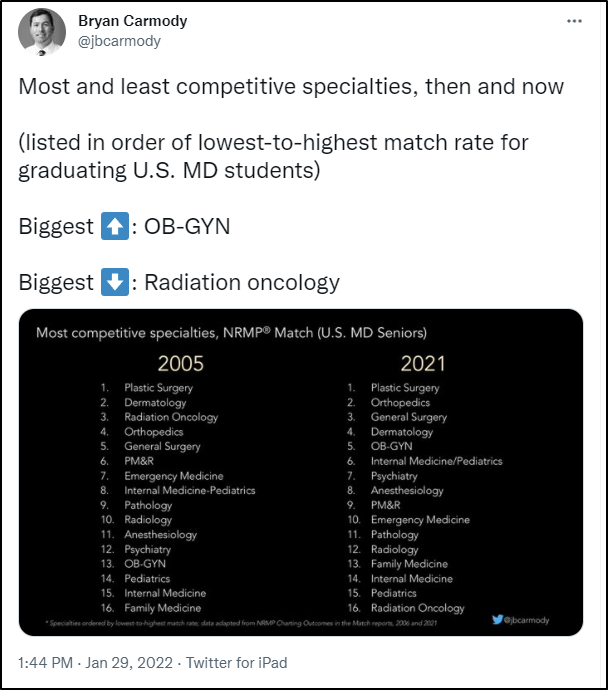Click the image title about NRMP Match
Viewport: 608px width, 690px height.
pos(231,332)
